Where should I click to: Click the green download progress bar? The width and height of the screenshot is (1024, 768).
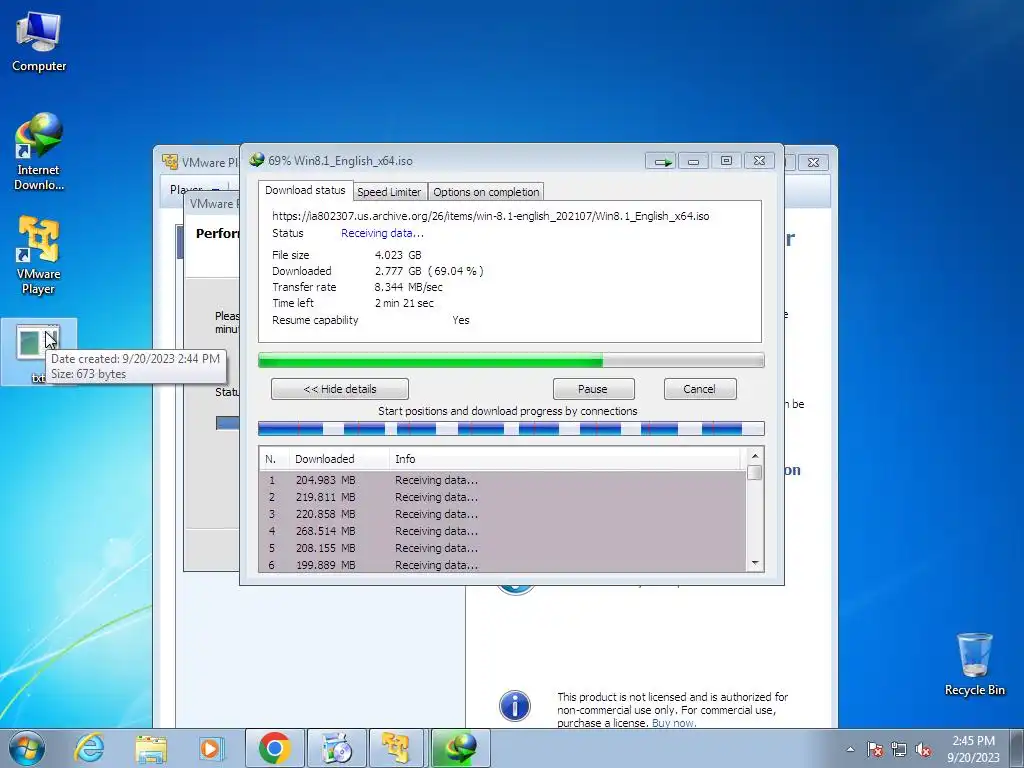(x=511, y=360)
